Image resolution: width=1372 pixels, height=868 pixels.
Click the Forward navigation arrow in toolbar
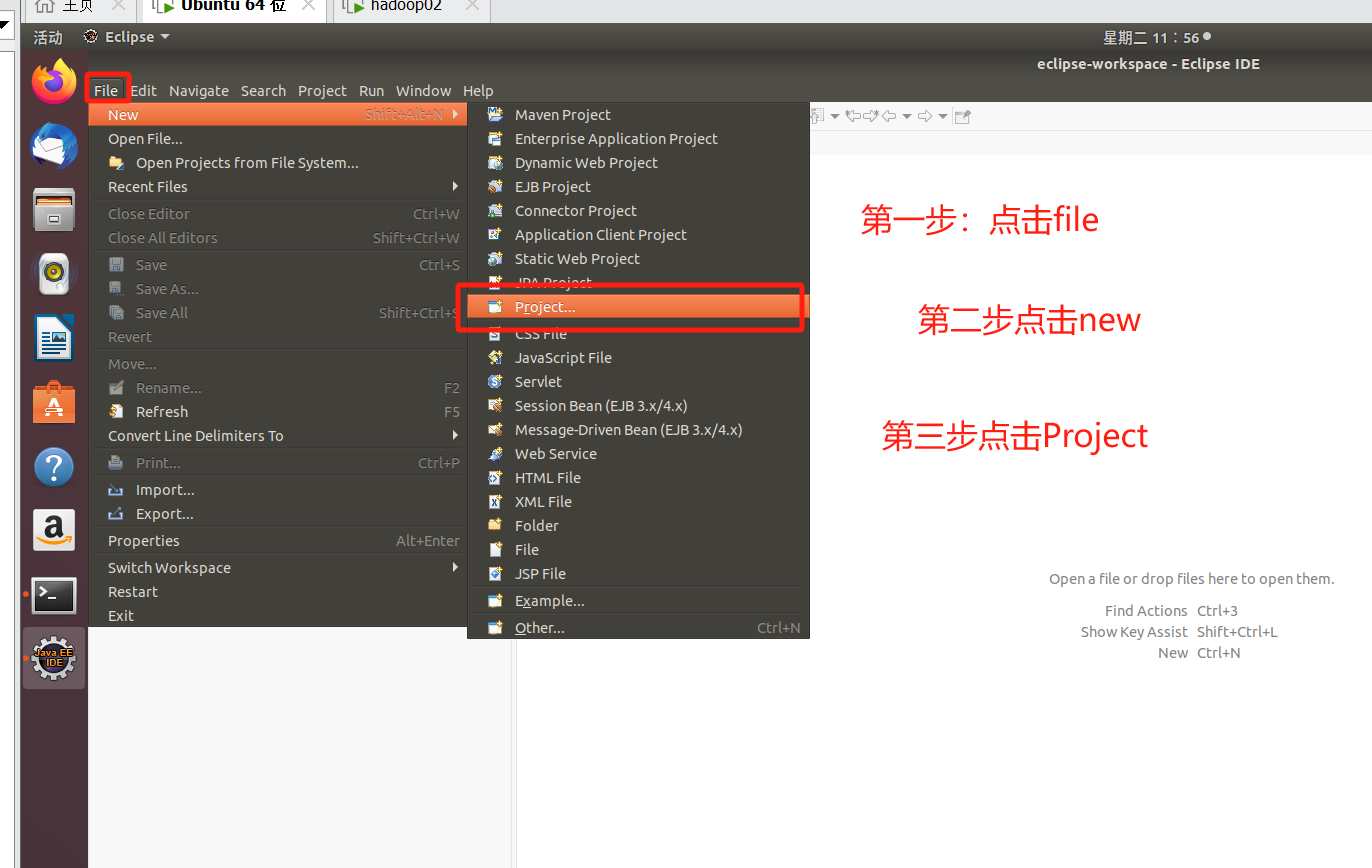925,116
